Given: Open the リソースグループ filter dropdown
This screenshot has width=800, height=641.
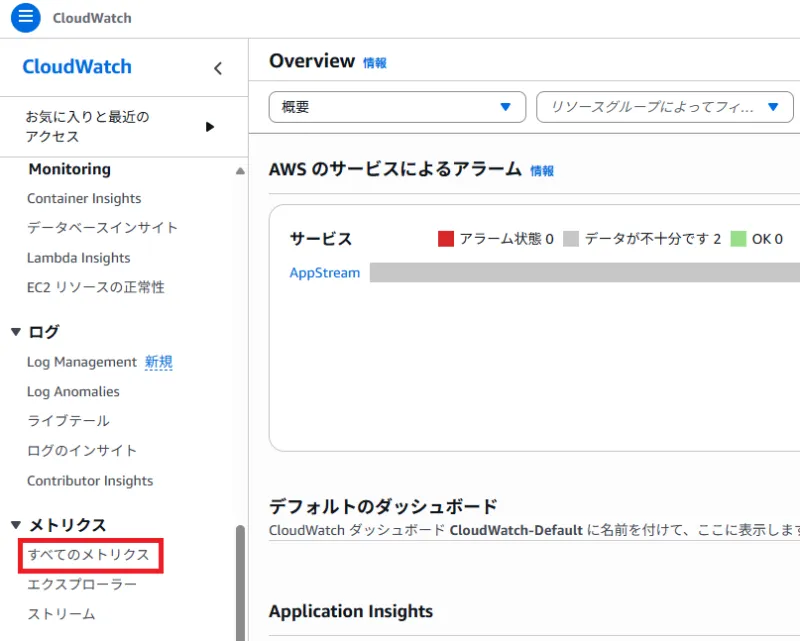Looking at the screenshot, I should tap(665, 107).
